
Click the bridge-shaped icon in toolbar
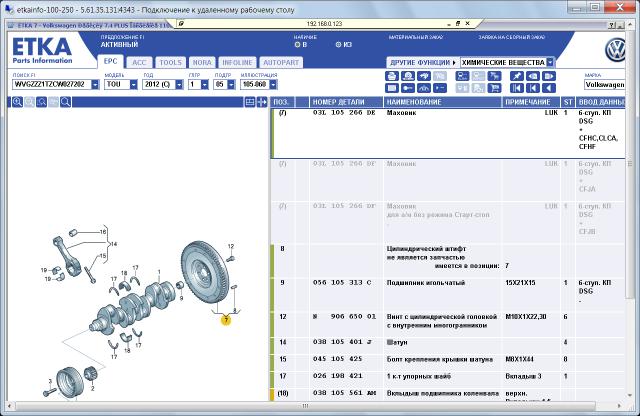[x=424, y=88]
